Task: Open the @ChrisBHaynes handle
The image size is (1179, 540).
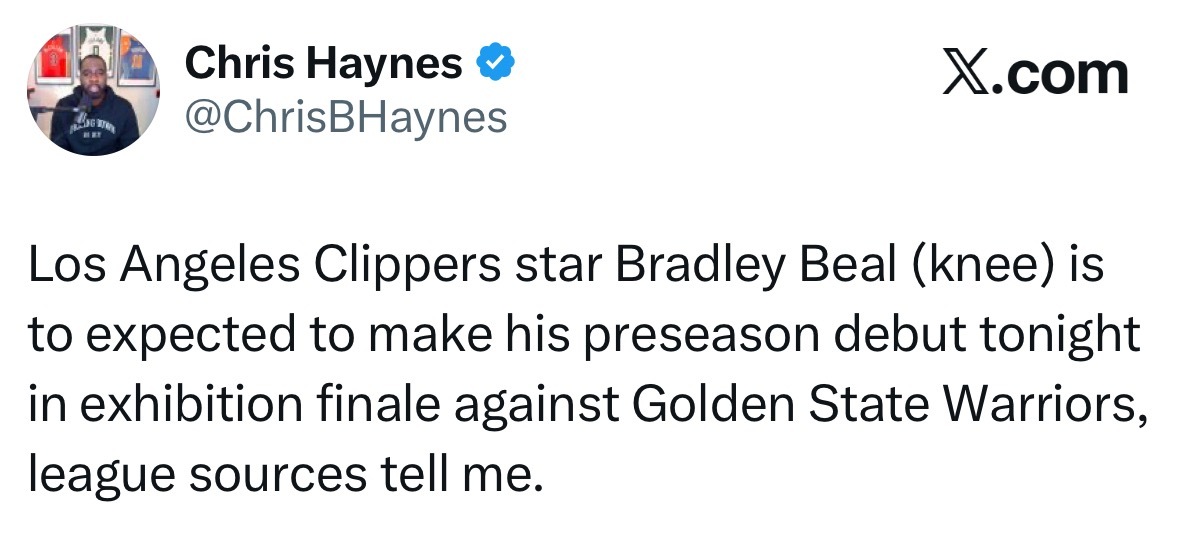Action: [346, 118]
